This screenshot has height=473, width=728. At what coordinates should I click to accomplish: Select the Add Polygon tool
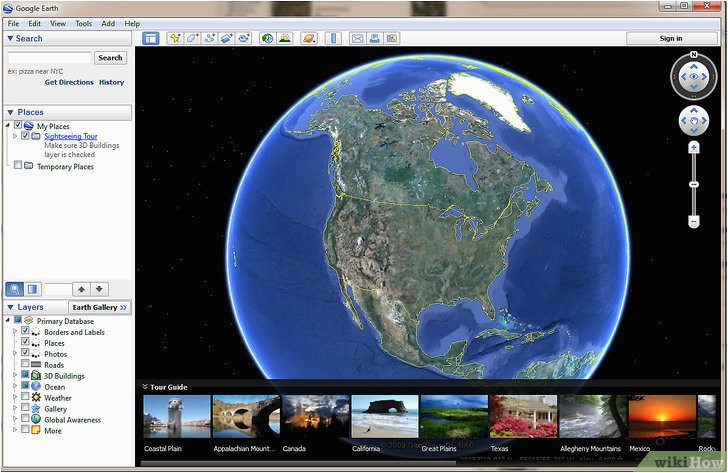(x=192, y=39)
